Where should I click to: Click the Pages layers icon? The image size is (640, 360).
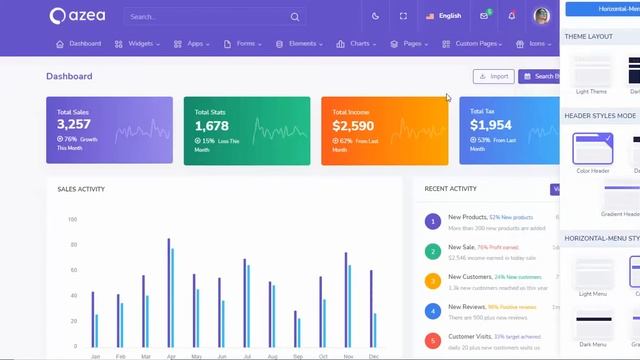tap(394, 44)
